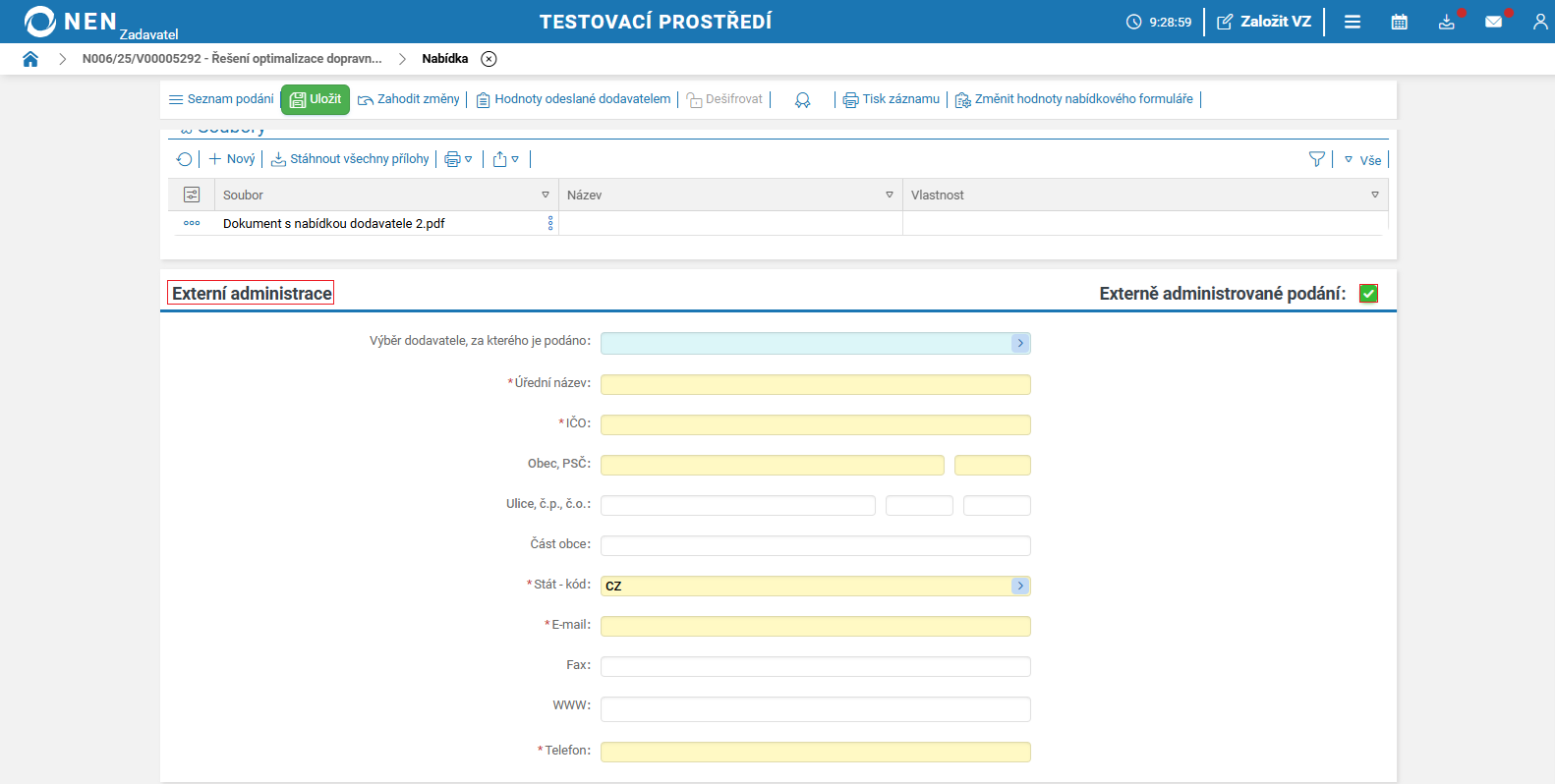1555x784 pixels.
Task: Open the calendar icon in header
Action: coord(1399,22)
